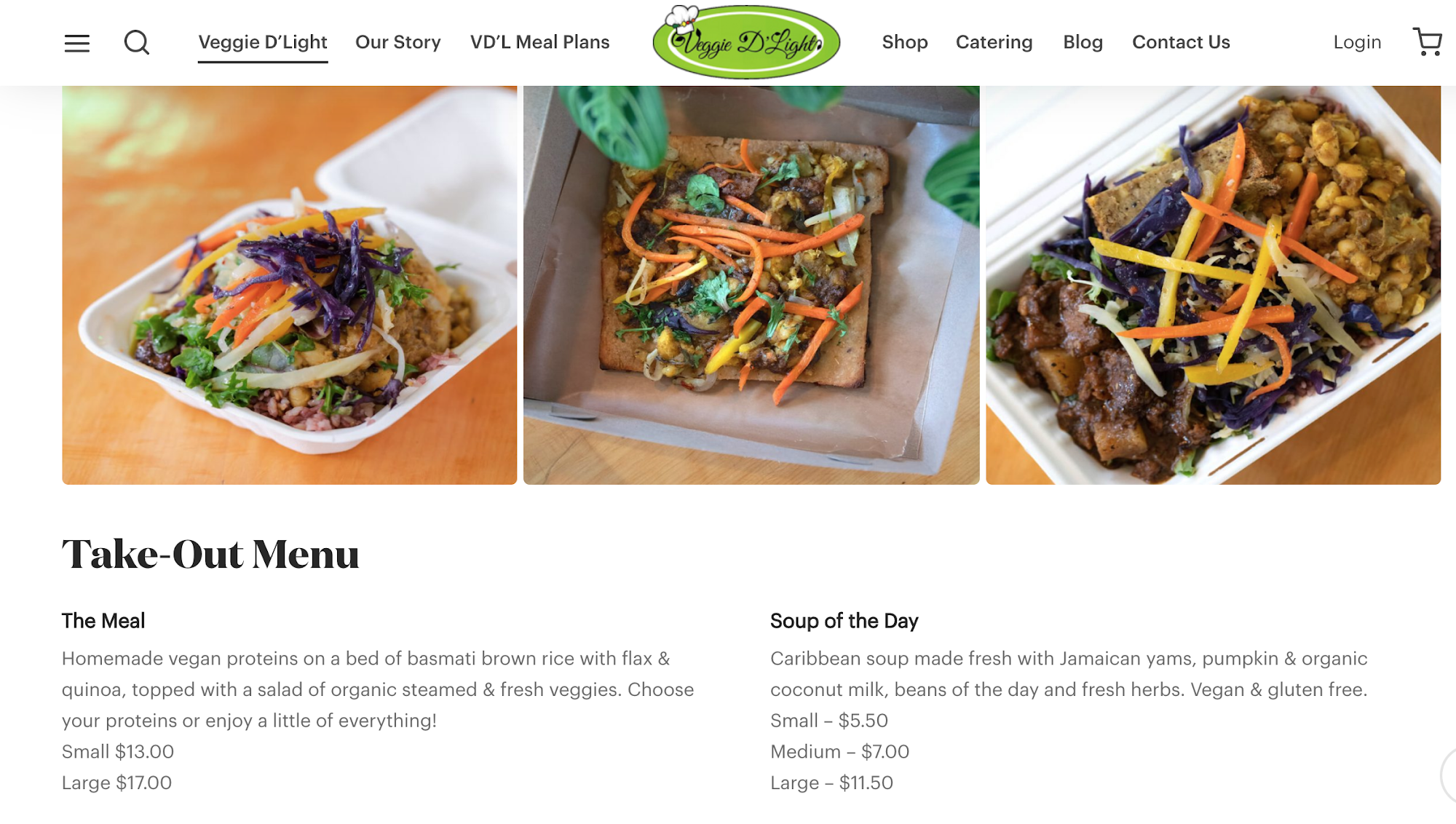
Task: Open the shopping cart icon
Action: pyautogui.click(x=1427, y=42)
